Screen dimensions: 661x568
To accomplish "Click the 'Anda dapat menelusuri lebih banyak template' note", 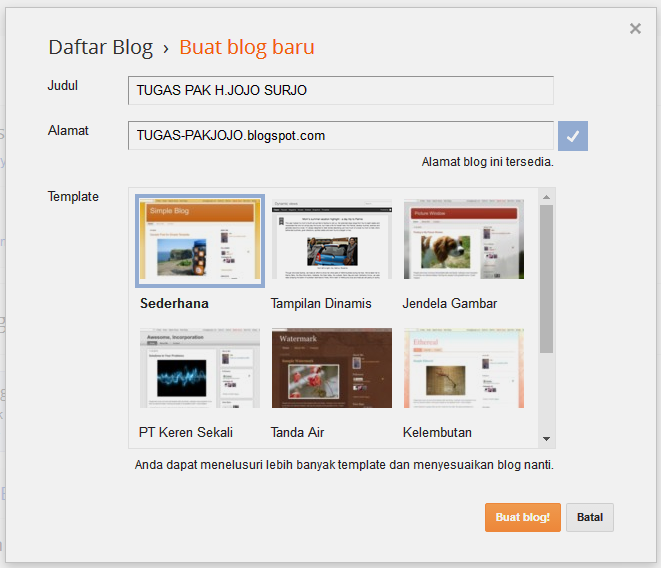I will pos(344,465).
